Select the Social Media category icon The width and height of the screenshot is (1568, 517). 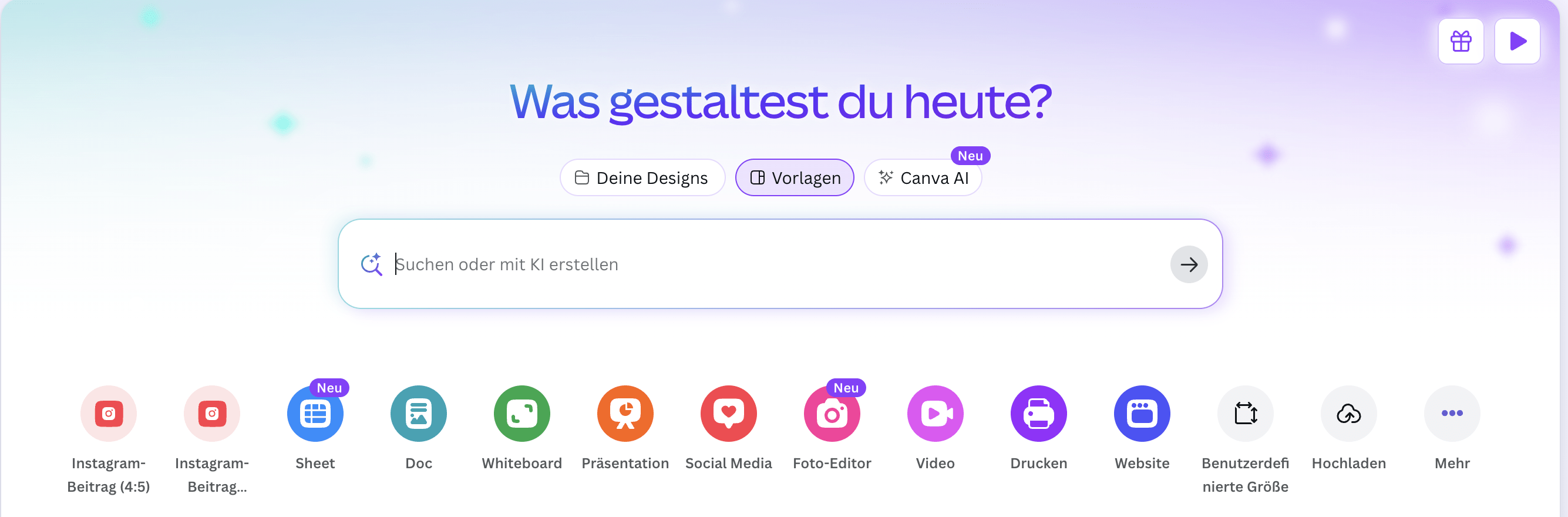click(728, 414)
